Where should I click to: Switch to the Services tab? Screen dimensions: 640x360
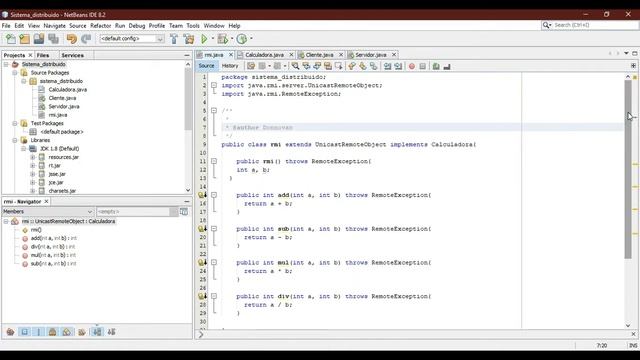coord(73,55)
